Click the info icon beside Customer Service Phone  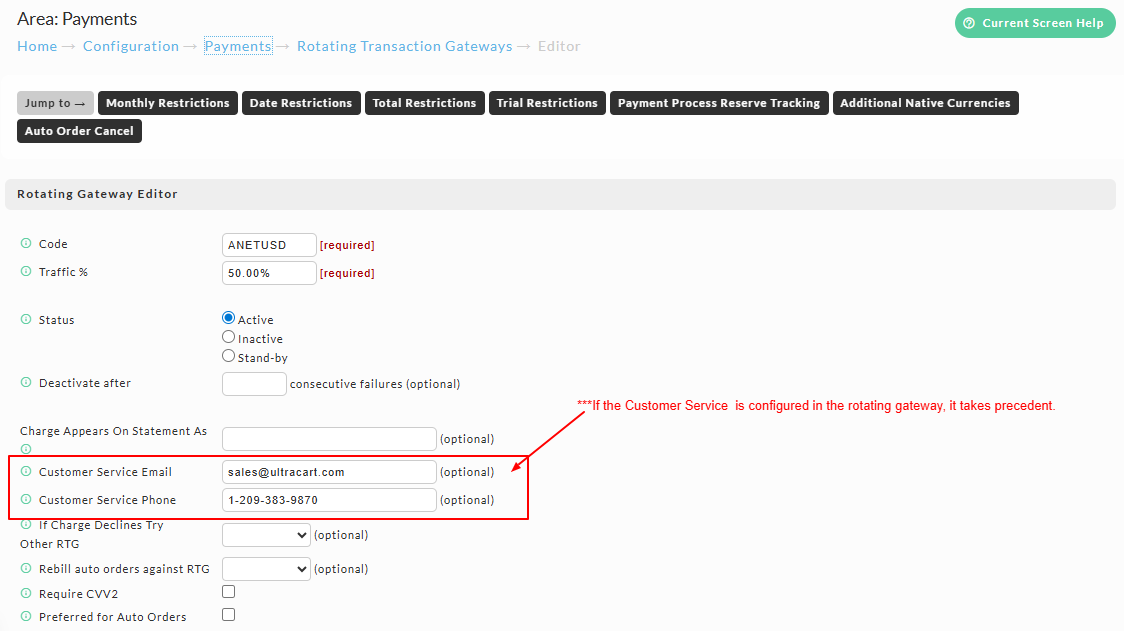[x=26, y=499]
